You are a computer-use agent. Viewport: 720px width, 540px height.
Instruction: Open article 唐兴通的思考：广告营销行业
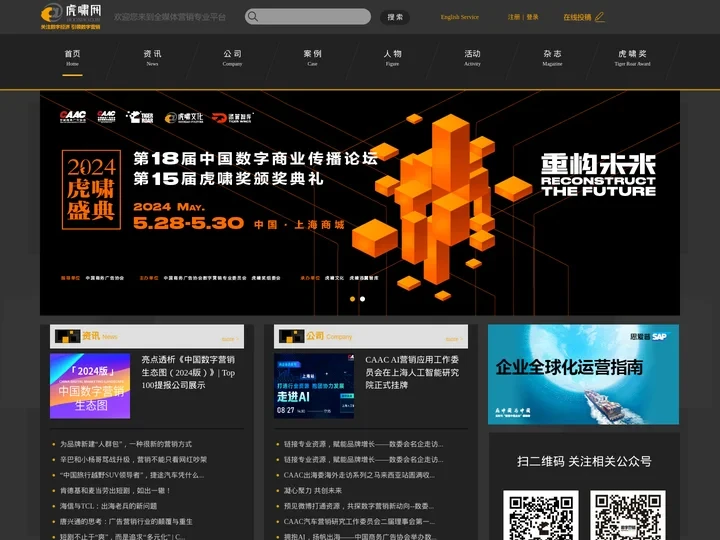click(126, 522)
